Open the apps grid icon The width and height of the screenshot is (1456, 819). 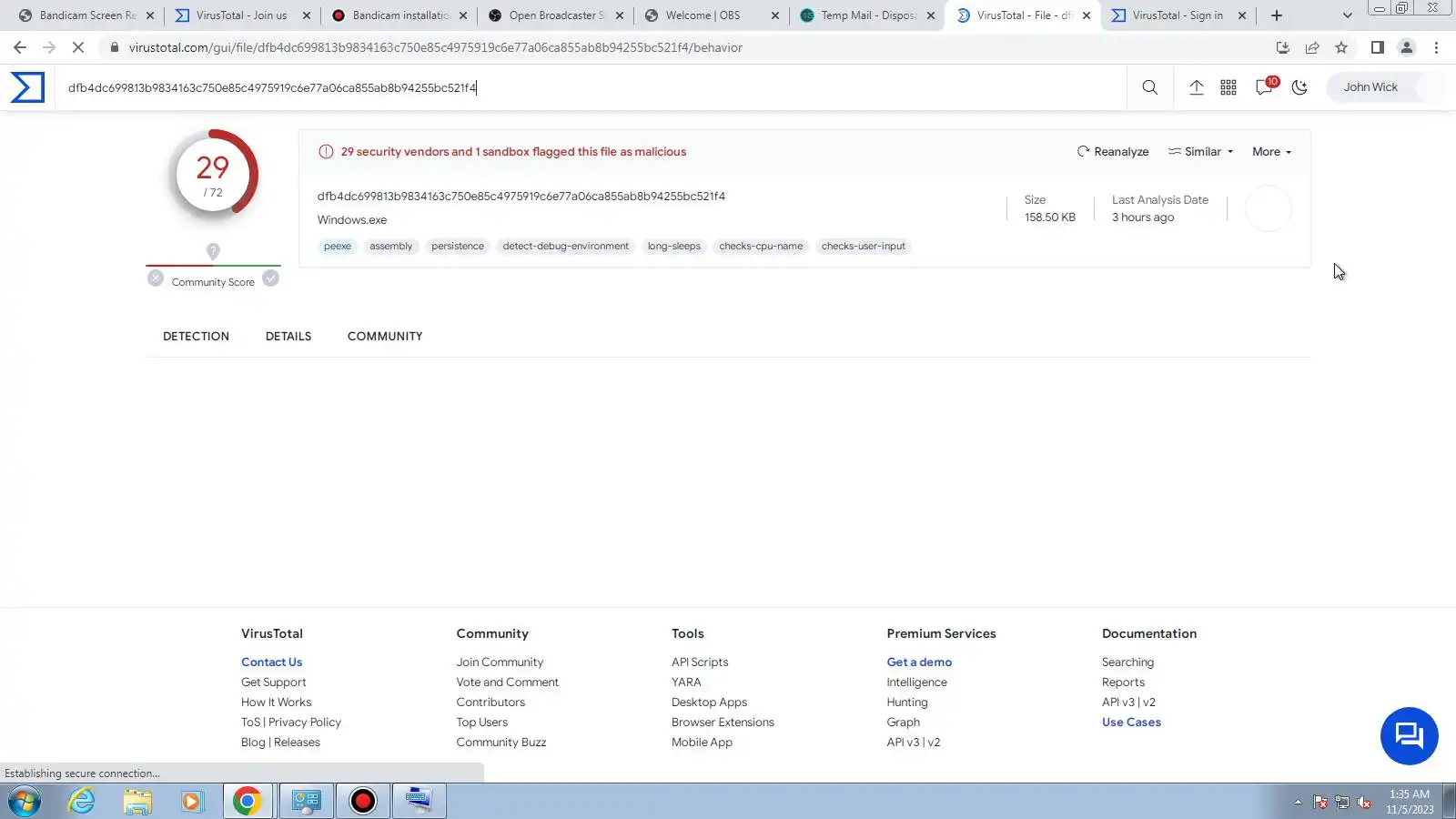pos(1228,87)
